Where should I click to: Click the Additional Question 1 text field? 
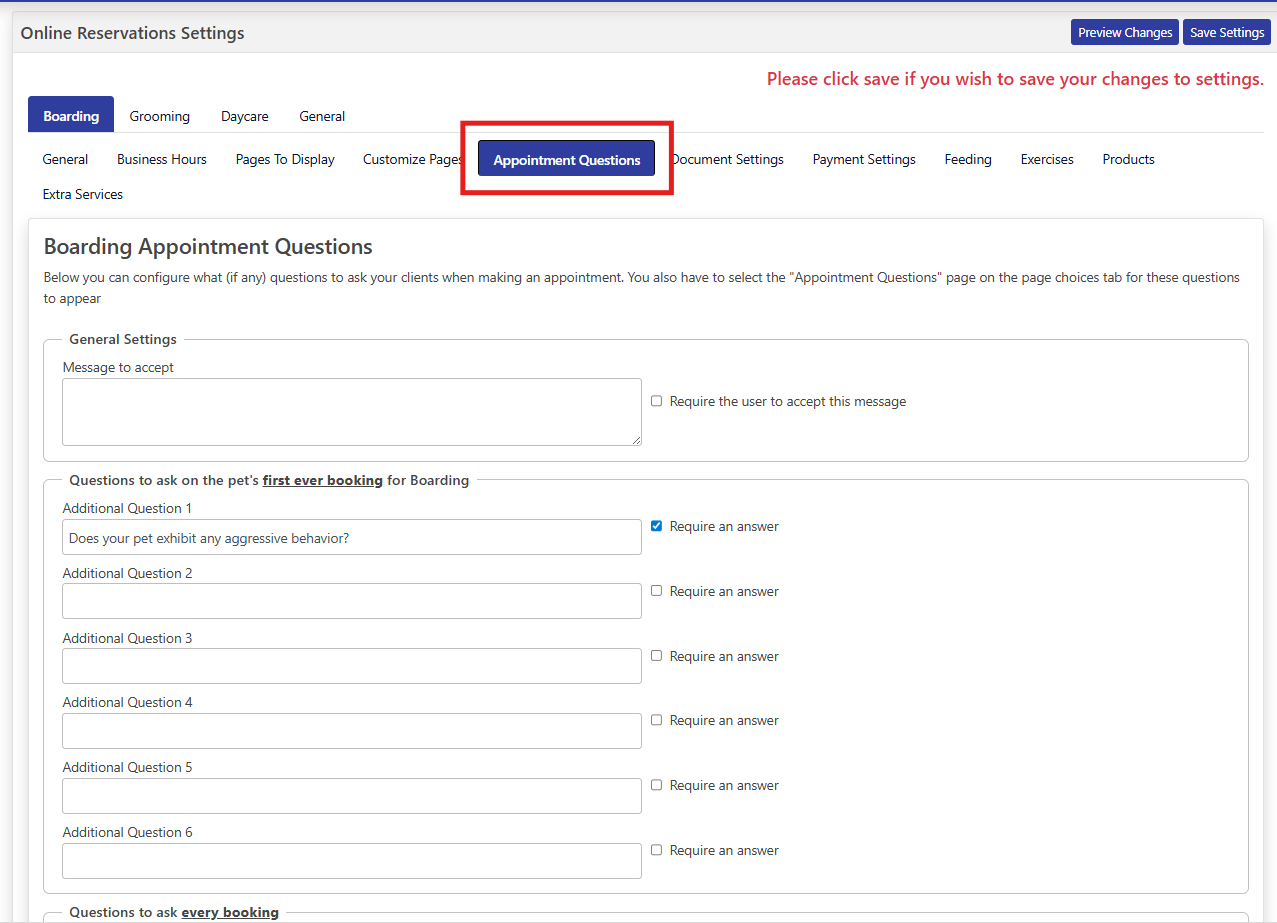pos(351,537)
